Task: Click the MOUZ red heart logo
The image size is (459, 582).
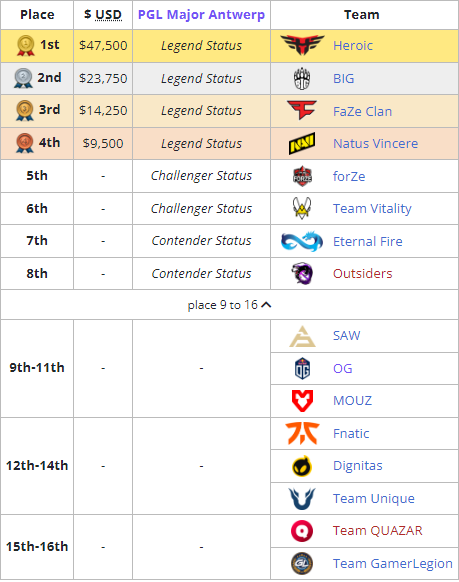Action: click(302, 400)
